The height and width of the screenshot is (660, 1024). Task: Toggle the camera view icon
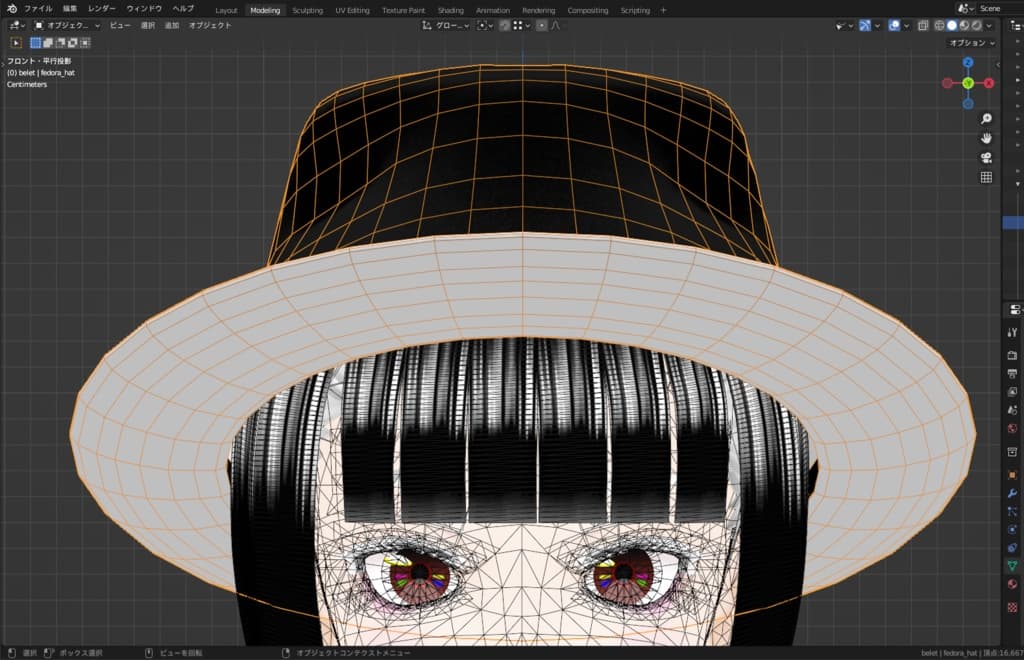point(986,158)
